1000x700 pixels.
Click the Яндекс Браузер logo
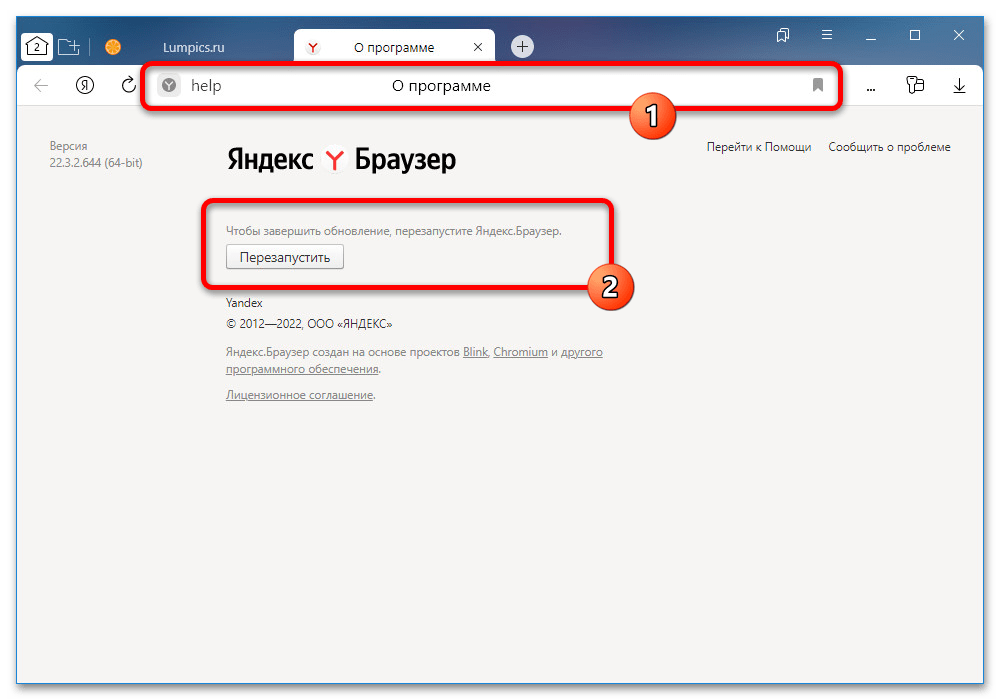pyautogui.click(x=341, y=159)
